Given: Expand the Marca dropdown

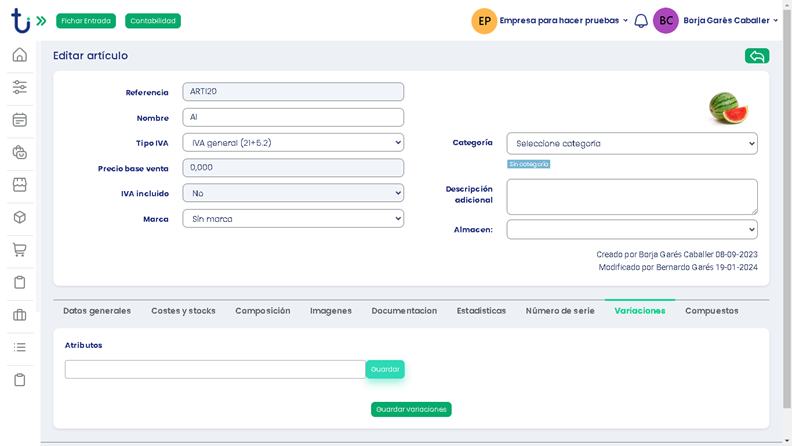Looking at the screenshot, I should (293, 218).
